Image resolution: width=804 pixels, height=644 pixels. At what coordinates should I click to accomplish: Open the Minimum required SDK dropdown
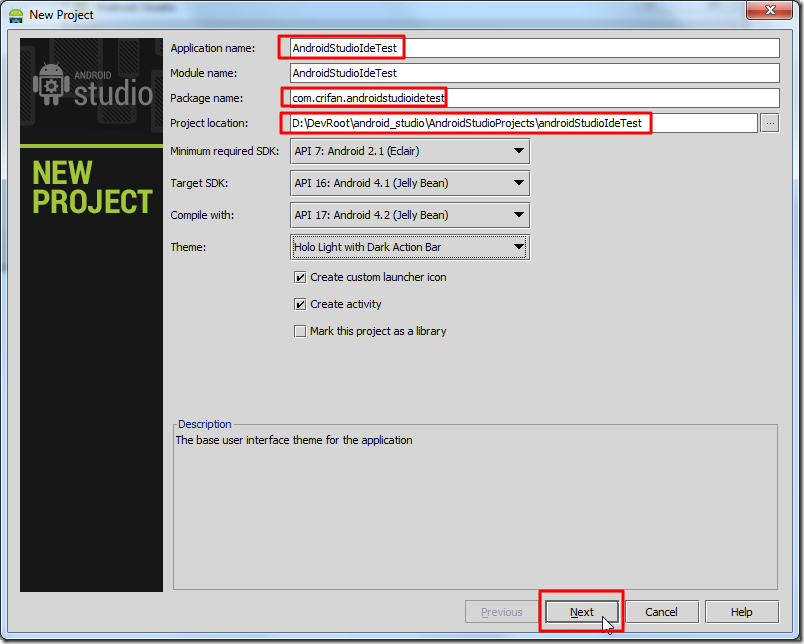pyautogui.click(x=410, y=151)
